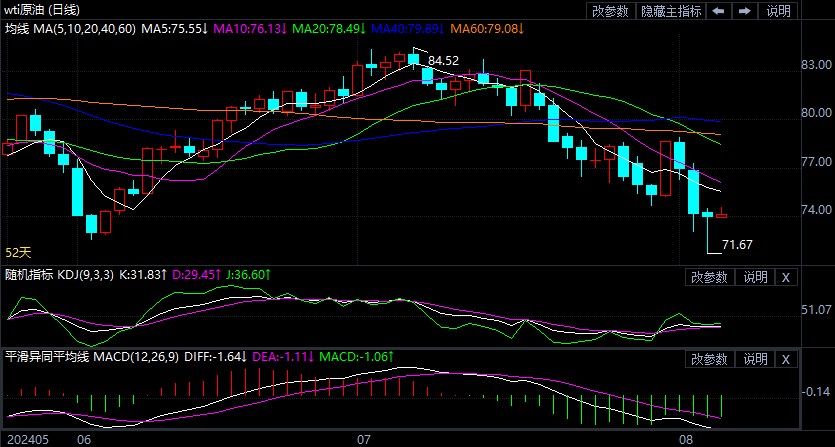Click the 80.00 price axis label
This screenshot has width=835, height=447.
[816, 113]
